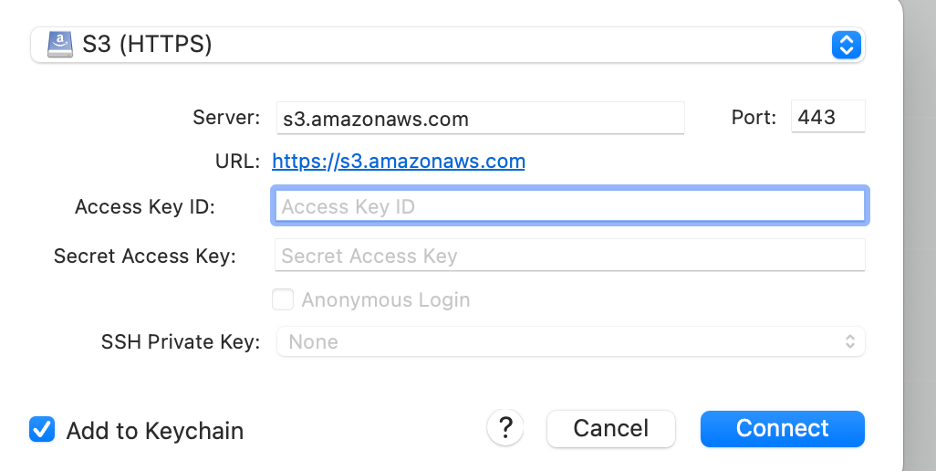Select the Access Key ID input field
This screenshot has height=472, width=936.
[569, 207]
